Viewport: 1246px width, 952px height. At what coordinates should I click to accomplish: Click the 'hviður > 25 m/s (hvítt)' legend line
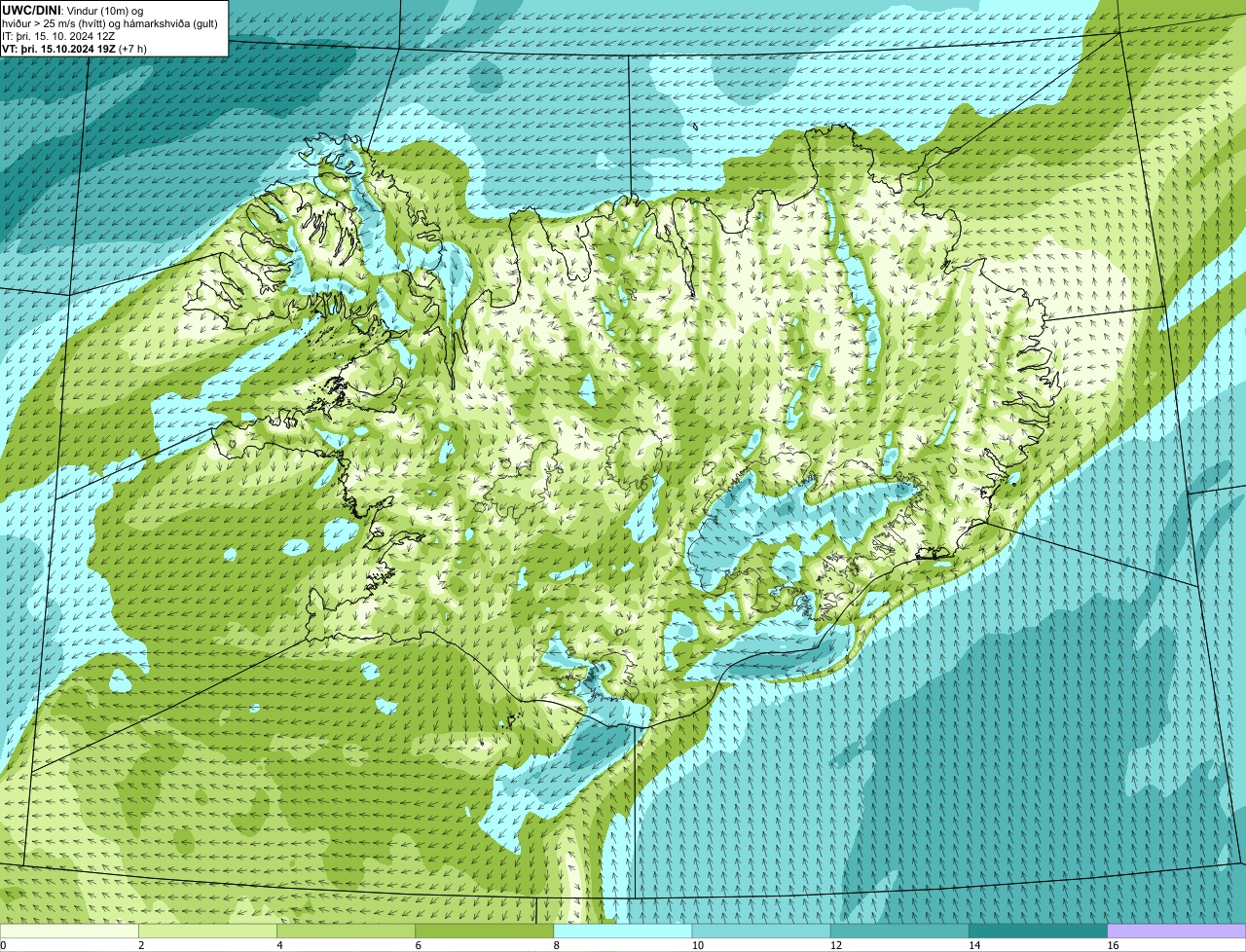coord(110,22)
